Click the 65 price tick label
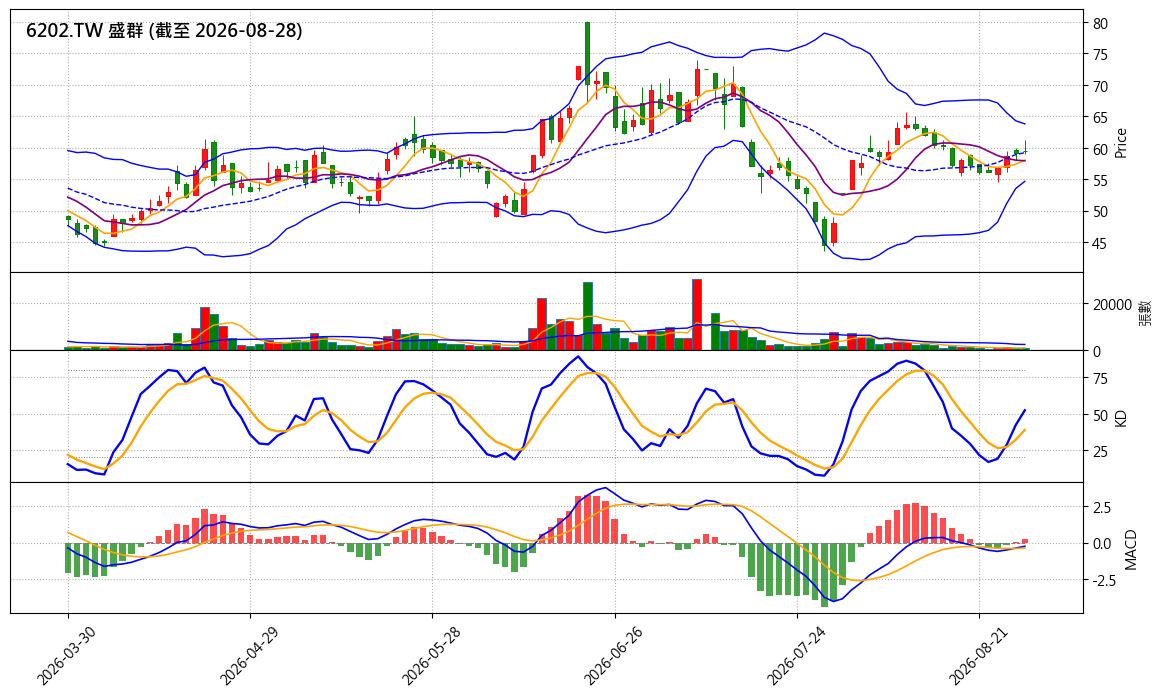The width and height of the screenshot is (1164, 698). point(1100,118)
